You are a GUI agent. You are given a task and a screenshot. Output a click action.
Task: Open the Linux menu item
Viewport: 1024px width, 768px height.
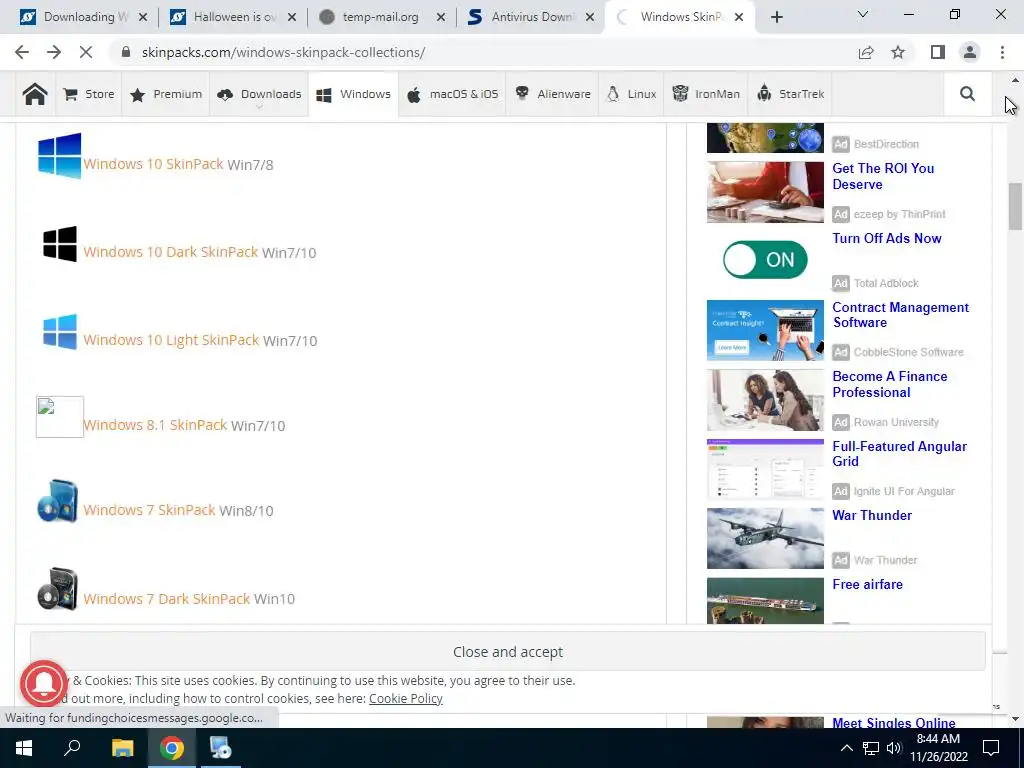tap(631, 94)
